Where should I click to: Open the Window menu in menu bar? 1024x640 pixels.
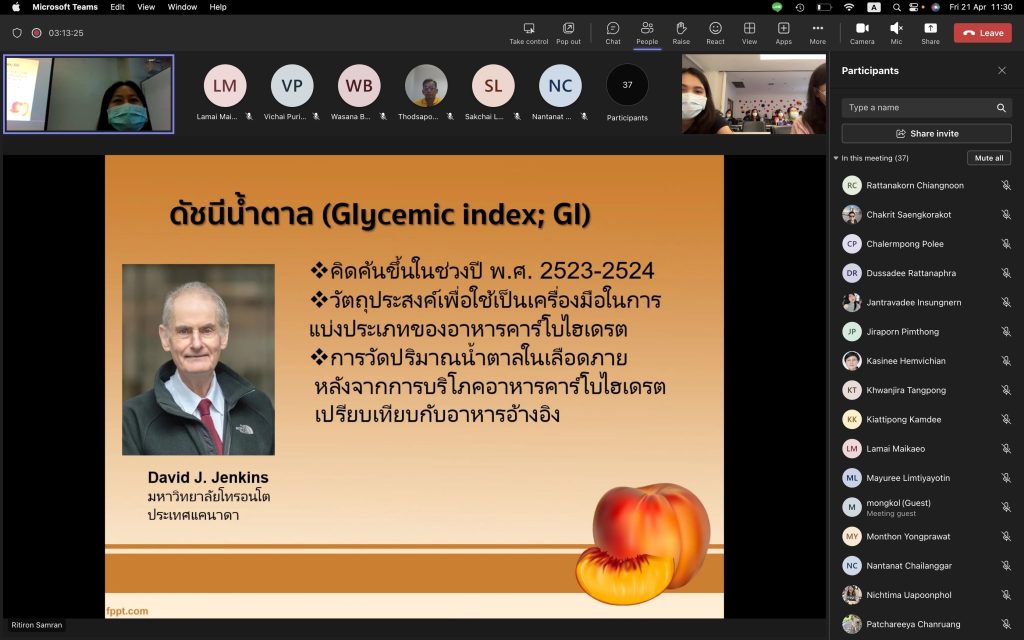[182, 7]
